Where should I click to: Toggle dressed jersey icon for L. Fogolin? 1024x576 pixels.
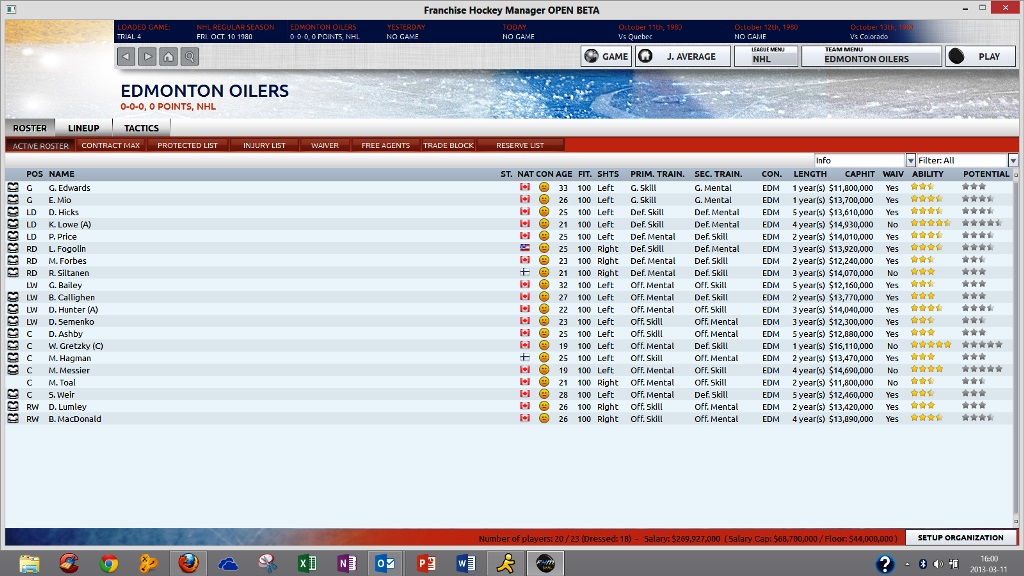(13, 248)
